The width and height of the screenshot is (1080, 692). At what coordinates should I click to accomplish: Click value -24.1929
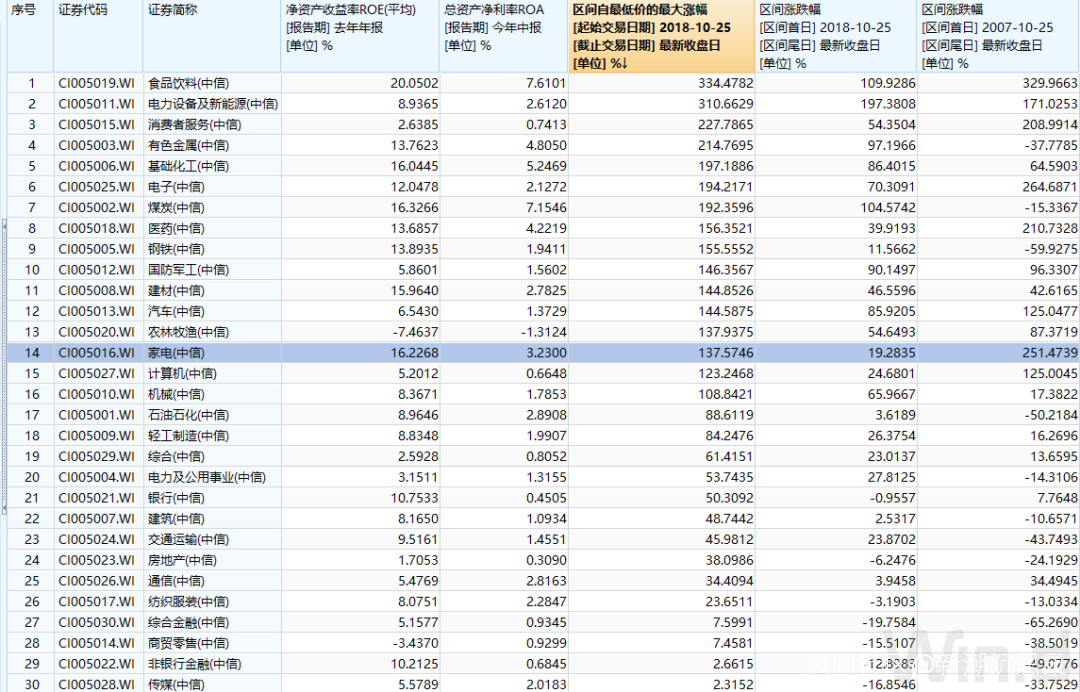(1050, 560)
